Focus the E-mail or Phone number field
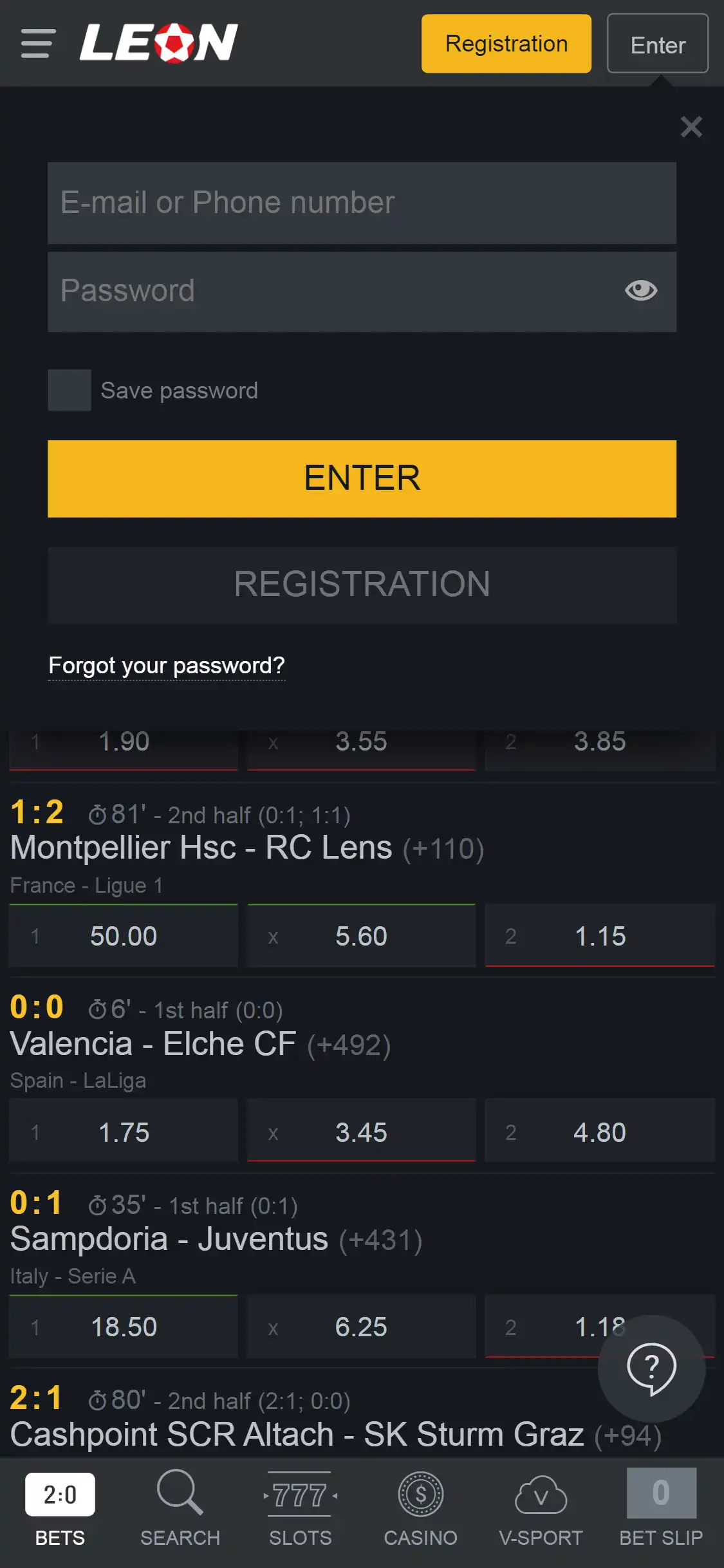 [362, 203]
